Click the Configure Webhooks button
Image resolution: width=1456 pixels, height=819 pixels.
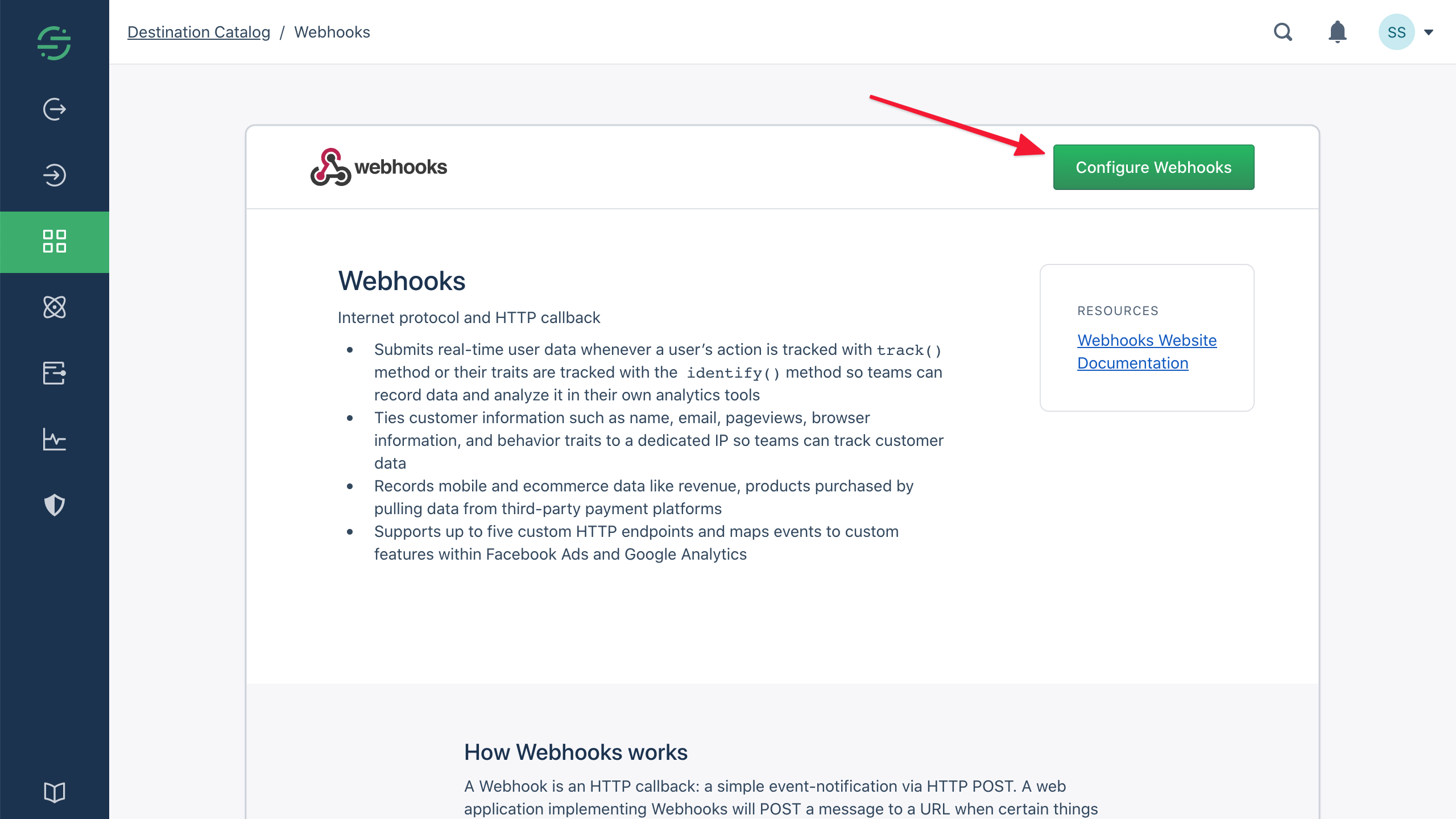(1153, 167)
